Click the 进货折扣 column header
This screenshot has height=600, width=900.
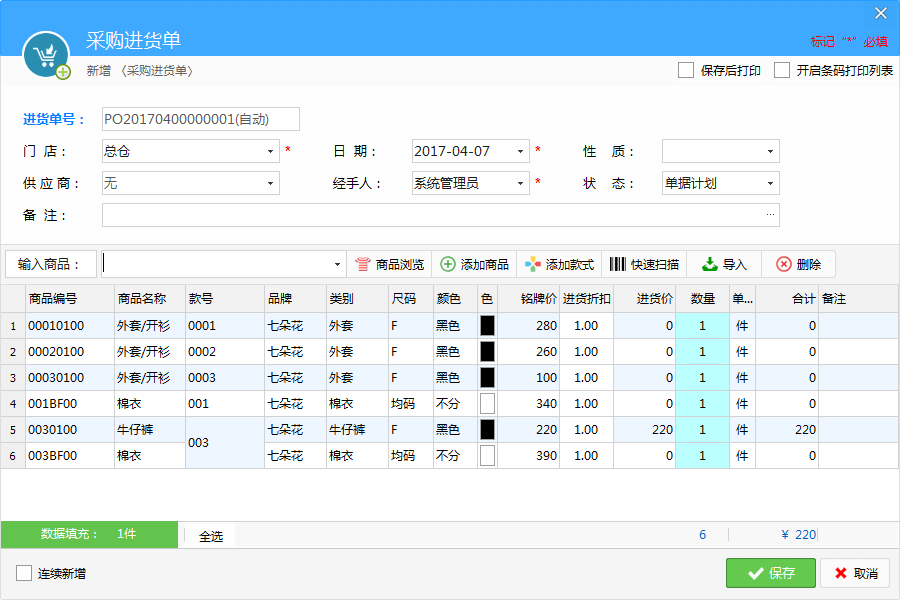587,299
